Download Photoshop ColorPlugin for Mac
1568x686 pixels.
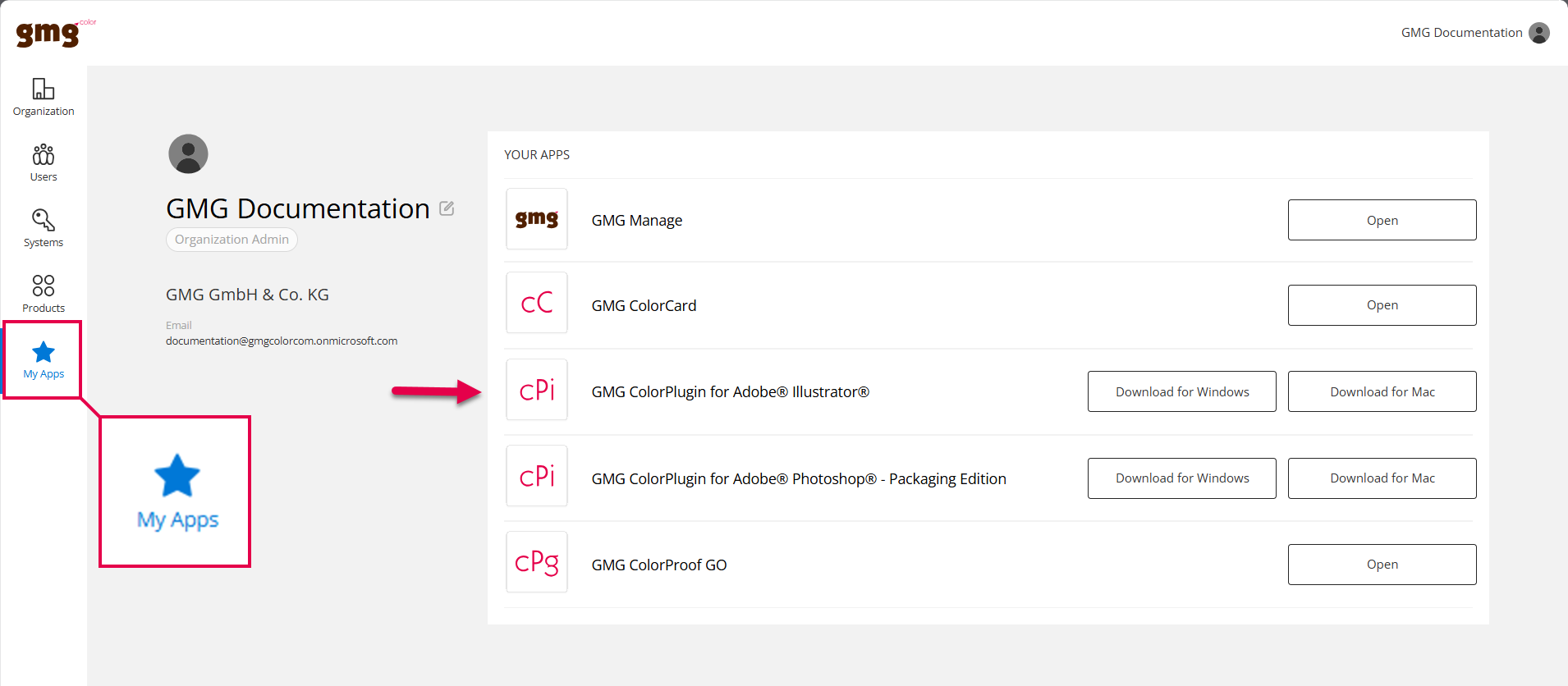1382,478
